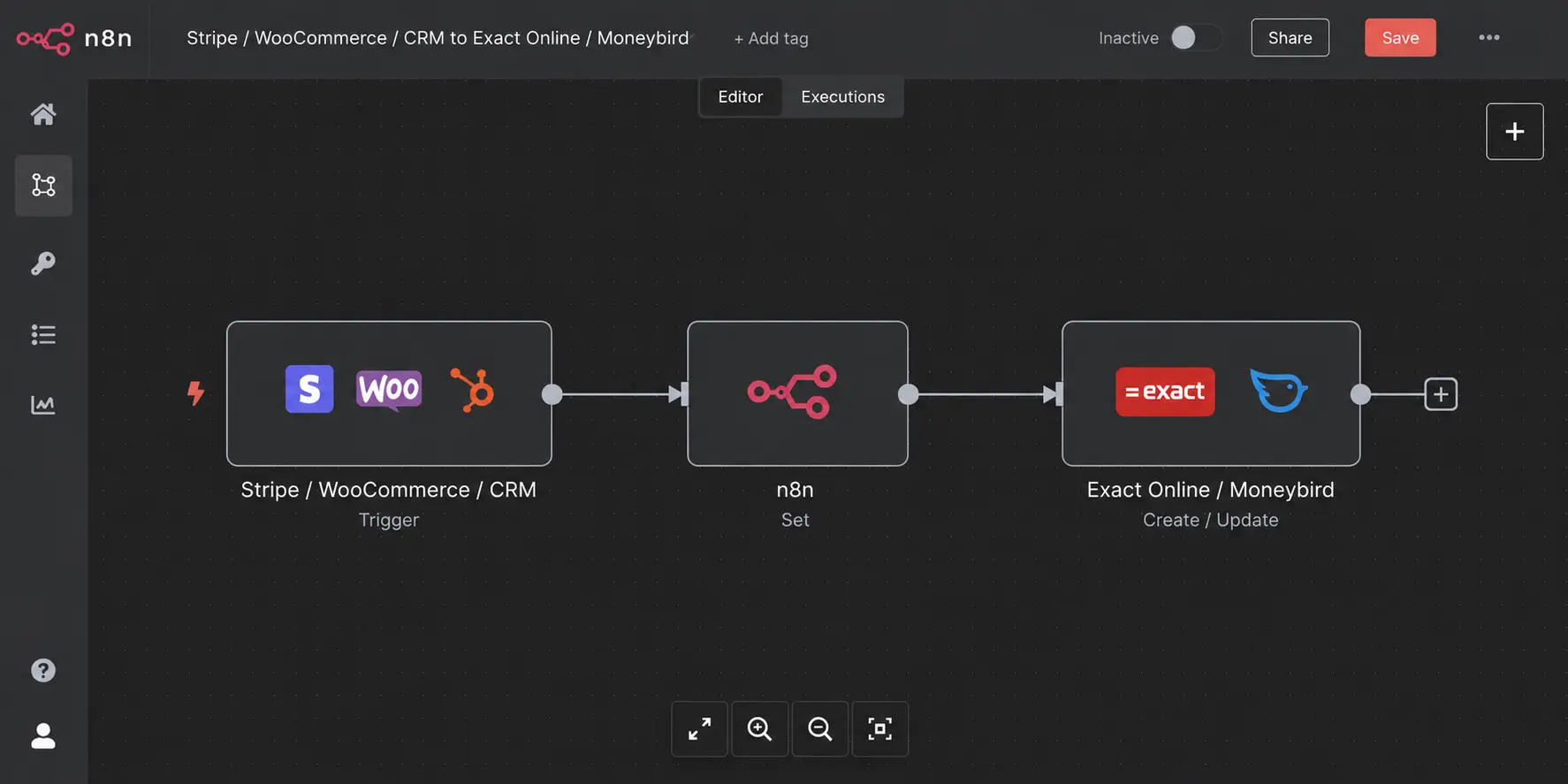Open Help via question mark icon
This screenshot has width=1568, height=784.
point(43,670)
